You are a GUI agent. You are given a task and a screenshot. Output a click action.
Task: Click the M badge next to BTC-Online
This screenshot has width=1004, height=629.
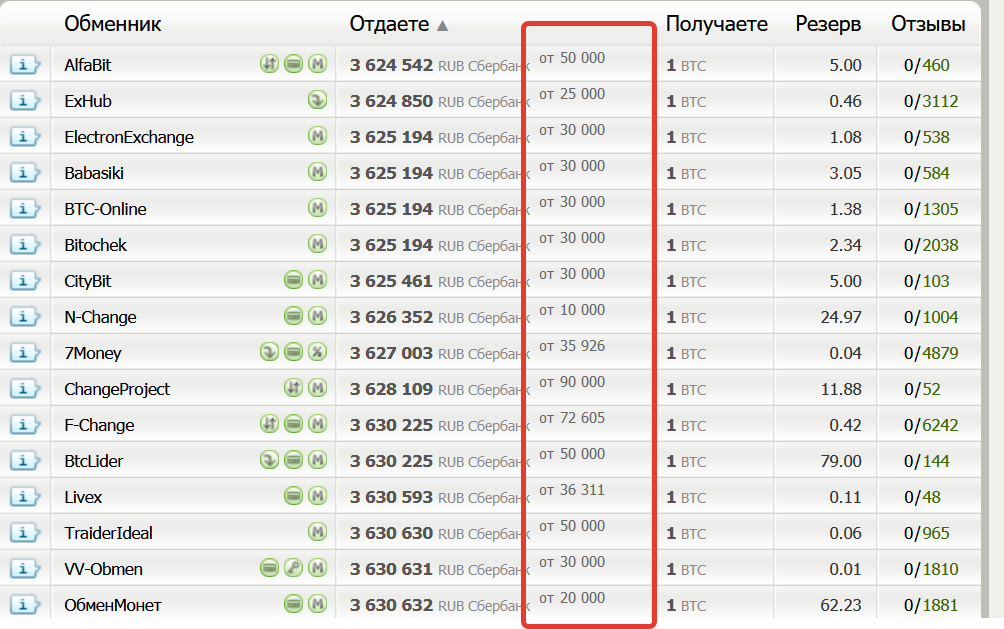tap(316, 208)
